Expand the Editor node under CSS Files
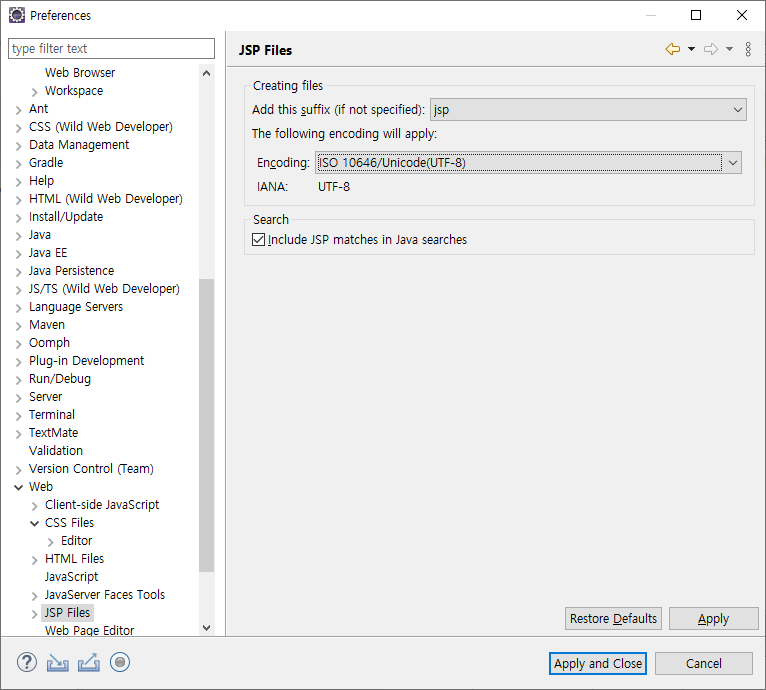 pyautogui.click(x=50, y=542)
